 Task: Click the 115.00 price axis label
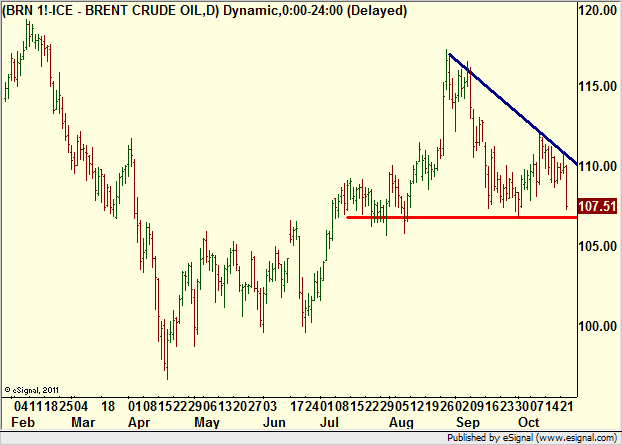[x=598, y=86]
